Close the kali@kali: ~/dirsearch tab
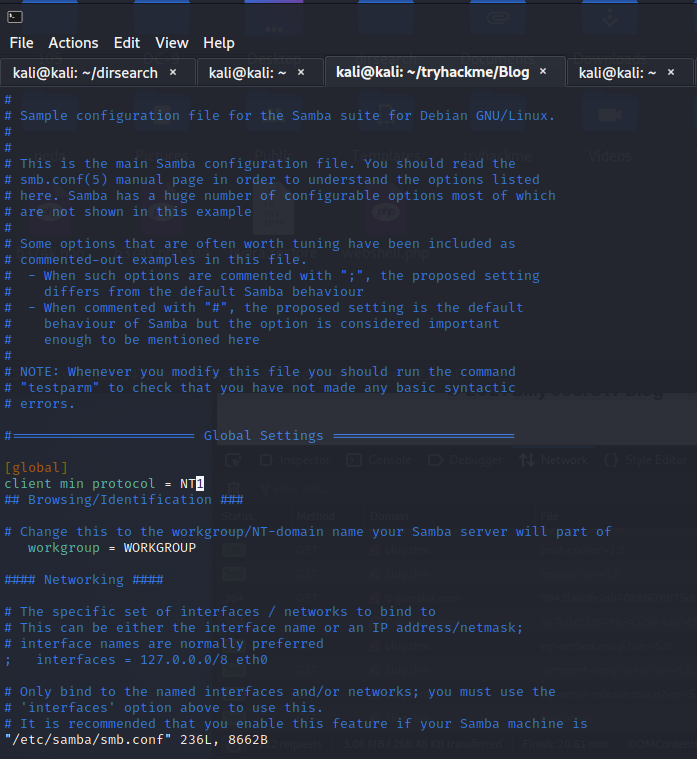This screenshot has height=759, width=697. pos(173,72)
